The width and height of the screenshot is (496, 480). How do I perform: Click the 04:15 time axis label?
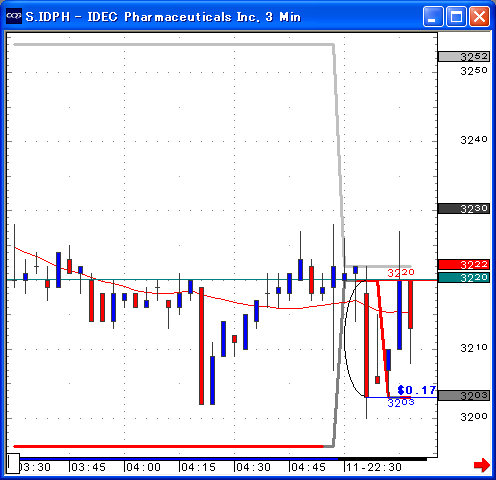point(198,467)
